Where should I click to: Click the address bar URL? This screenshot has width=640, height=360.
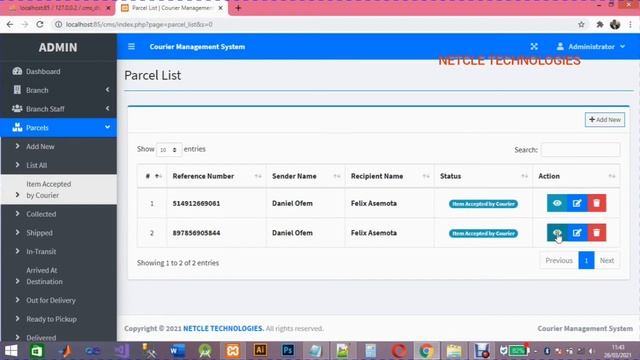139,24
